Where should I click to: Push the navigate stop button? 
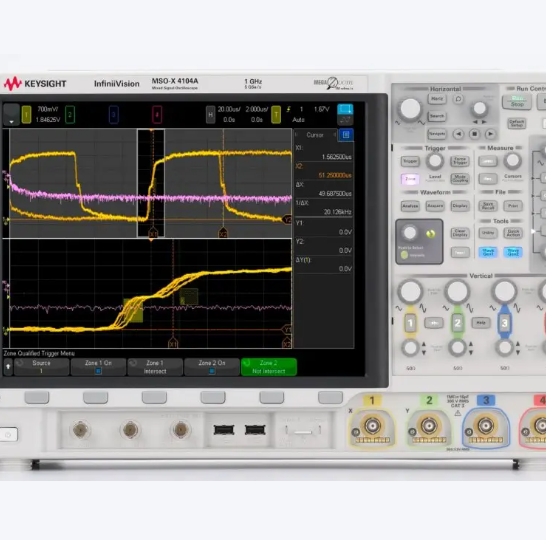474,134
